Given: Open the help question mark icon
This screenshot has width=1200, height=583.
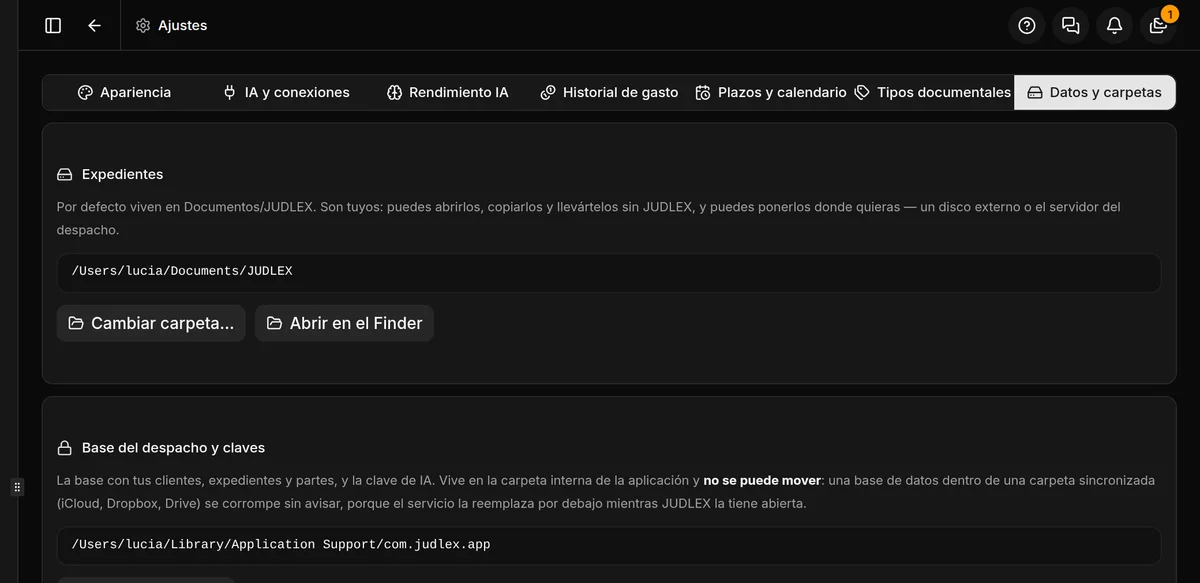Looking at the screenshot, I should 1026,26.
